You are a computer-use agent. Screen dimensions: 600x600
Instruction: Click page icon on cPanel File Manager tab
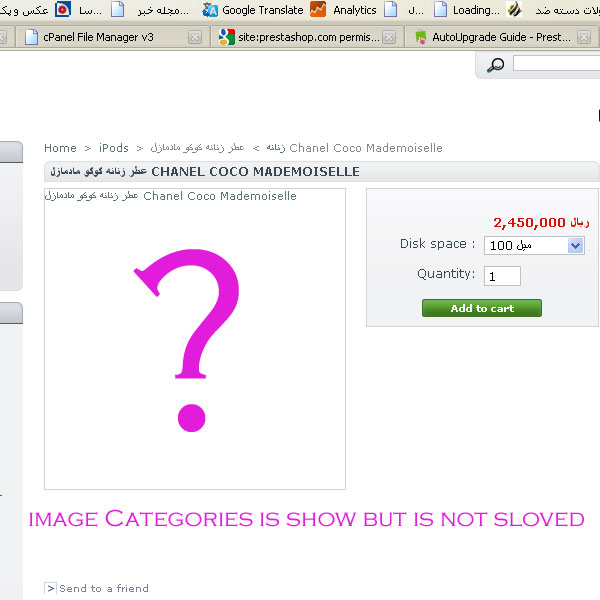point(31,37)
